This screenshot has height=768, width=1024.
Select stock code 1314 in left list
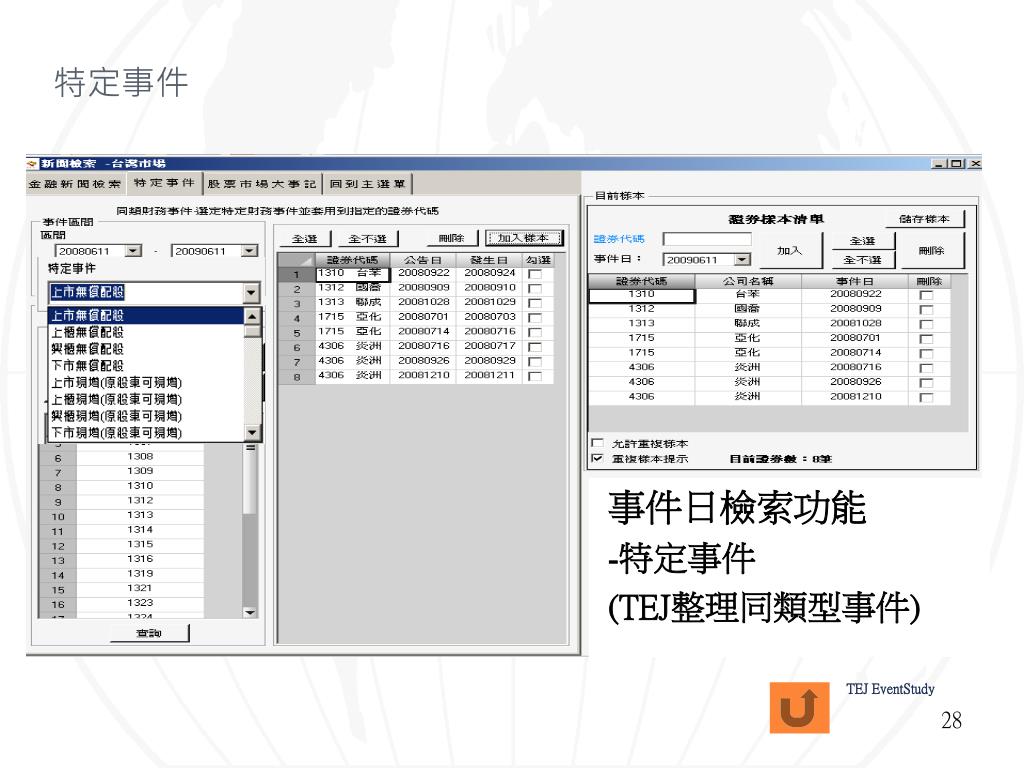[x=140, y=530]
